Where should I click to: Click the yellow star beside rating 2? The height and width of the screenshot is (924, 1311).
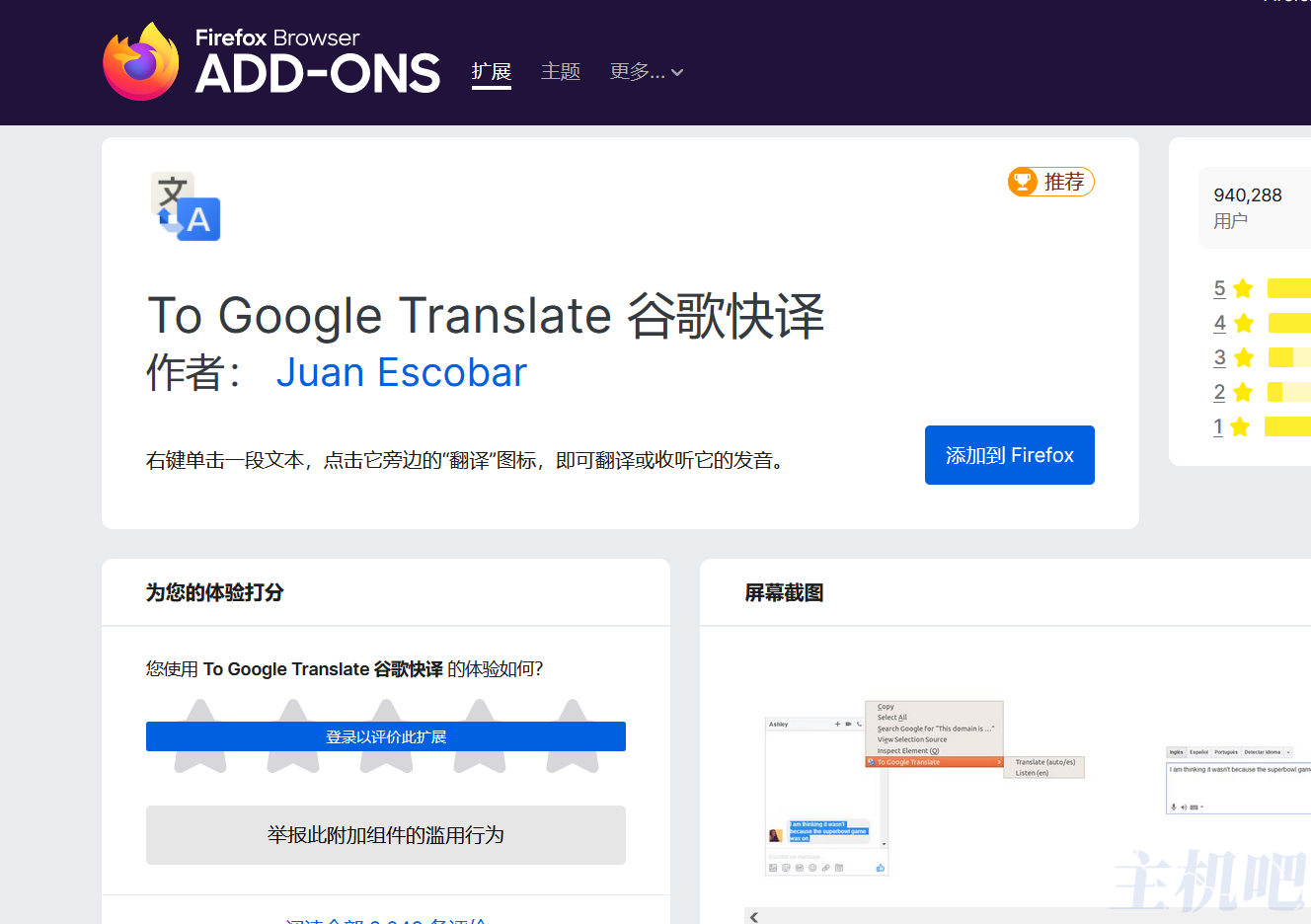pyautogui.click(x=1243, y=392)
